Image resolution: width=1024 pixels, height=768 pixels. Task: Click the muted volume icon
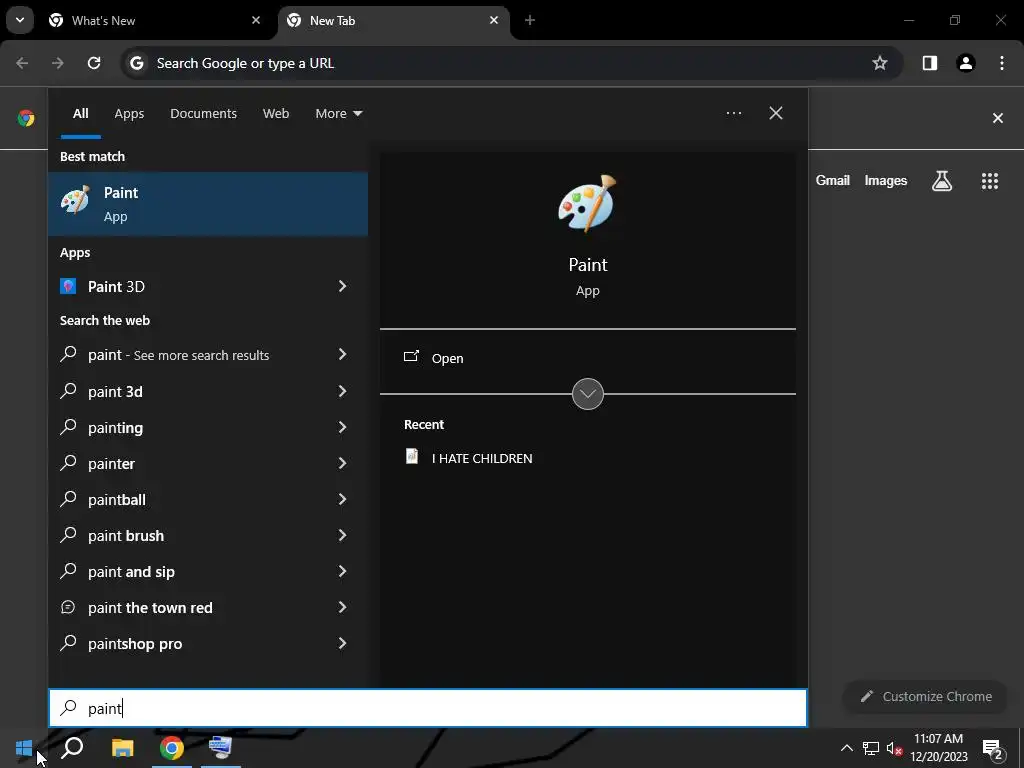[894, 748]
